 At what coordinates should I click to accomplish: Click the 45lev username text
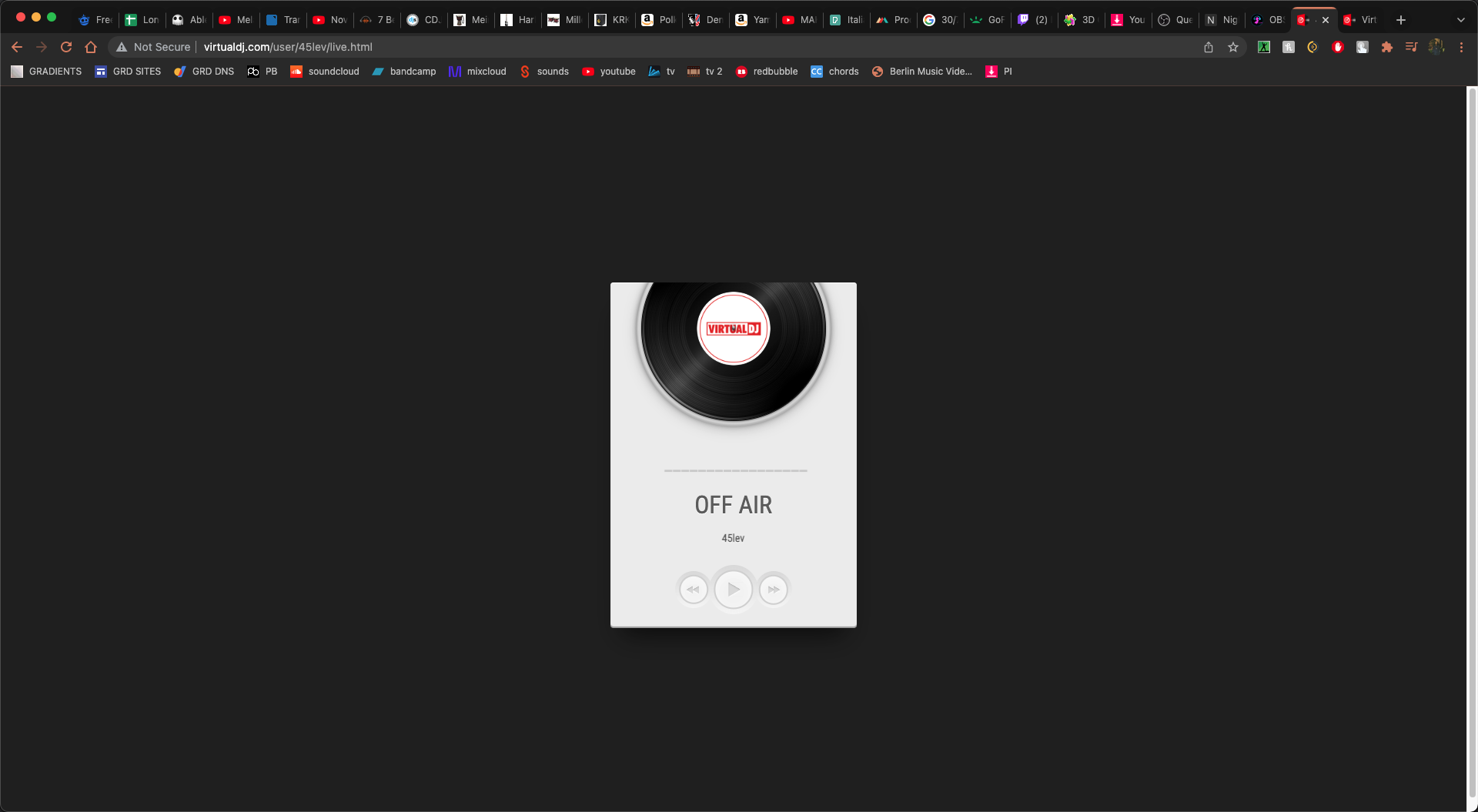coord(733,538)
